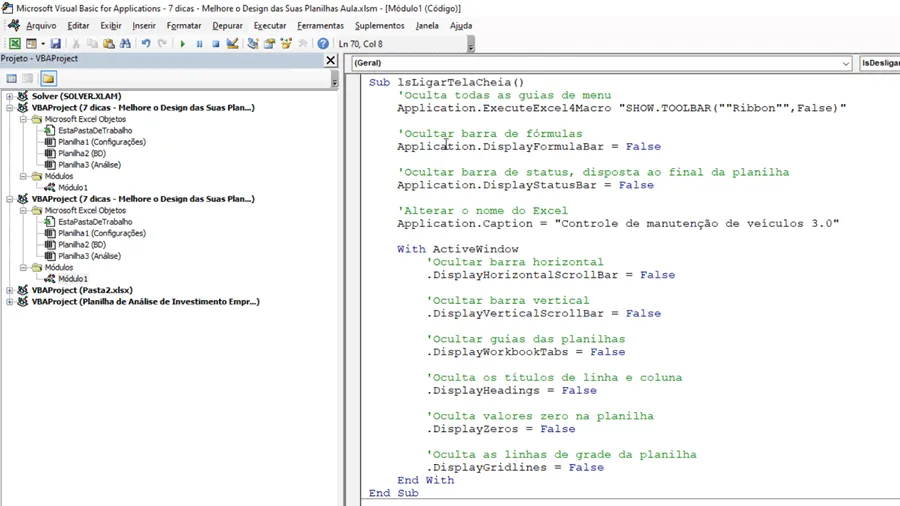
Task: Select Planilha1 (Configurações) in second project
Action: pos(102,233)
